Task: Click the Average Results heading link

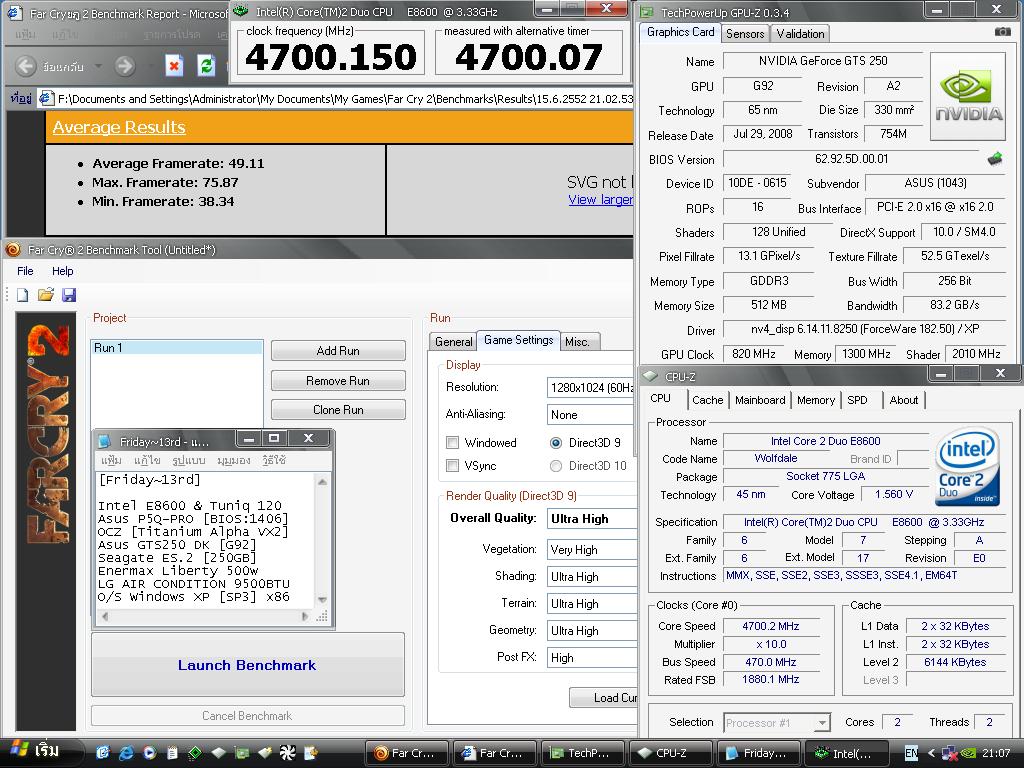Action: pyautogui.click(x=119, y=127)
